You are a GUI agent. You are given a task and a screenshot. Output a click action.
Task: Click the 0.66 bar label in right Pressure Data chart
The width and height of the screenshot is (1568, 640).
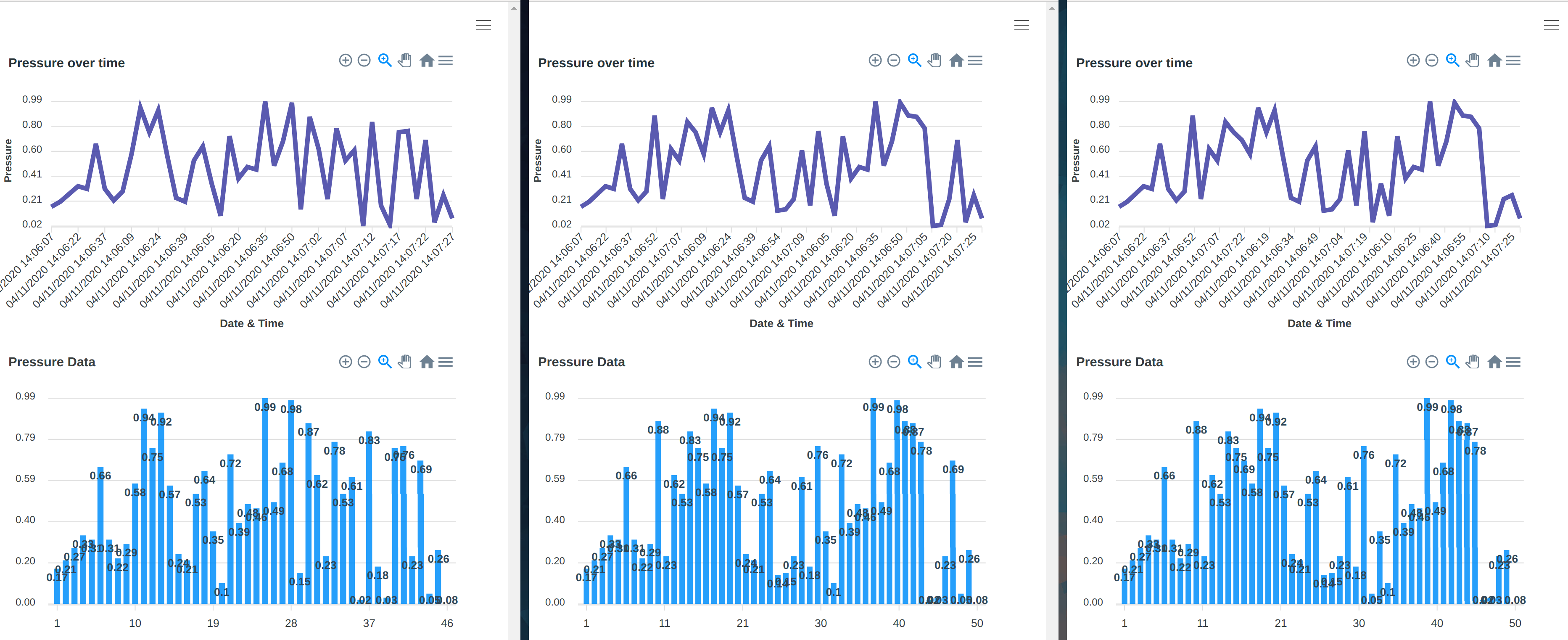click(1164, 476)
